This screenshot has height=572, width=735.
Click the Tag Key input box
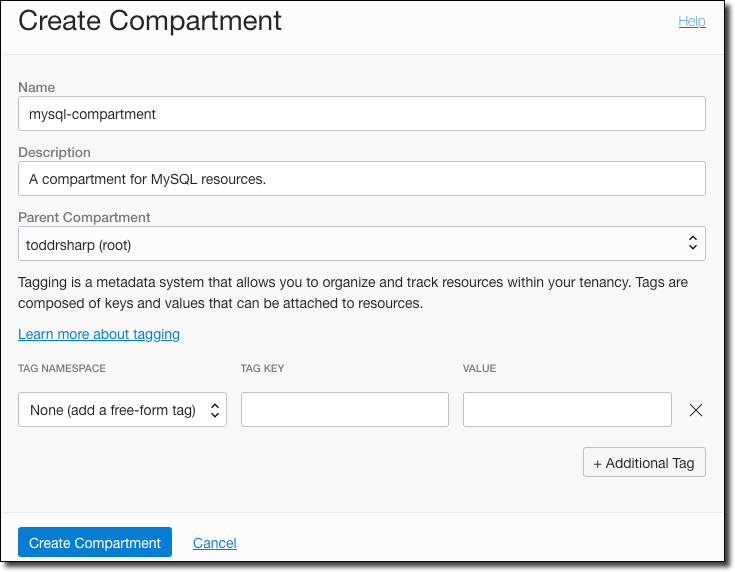point(344,410)
